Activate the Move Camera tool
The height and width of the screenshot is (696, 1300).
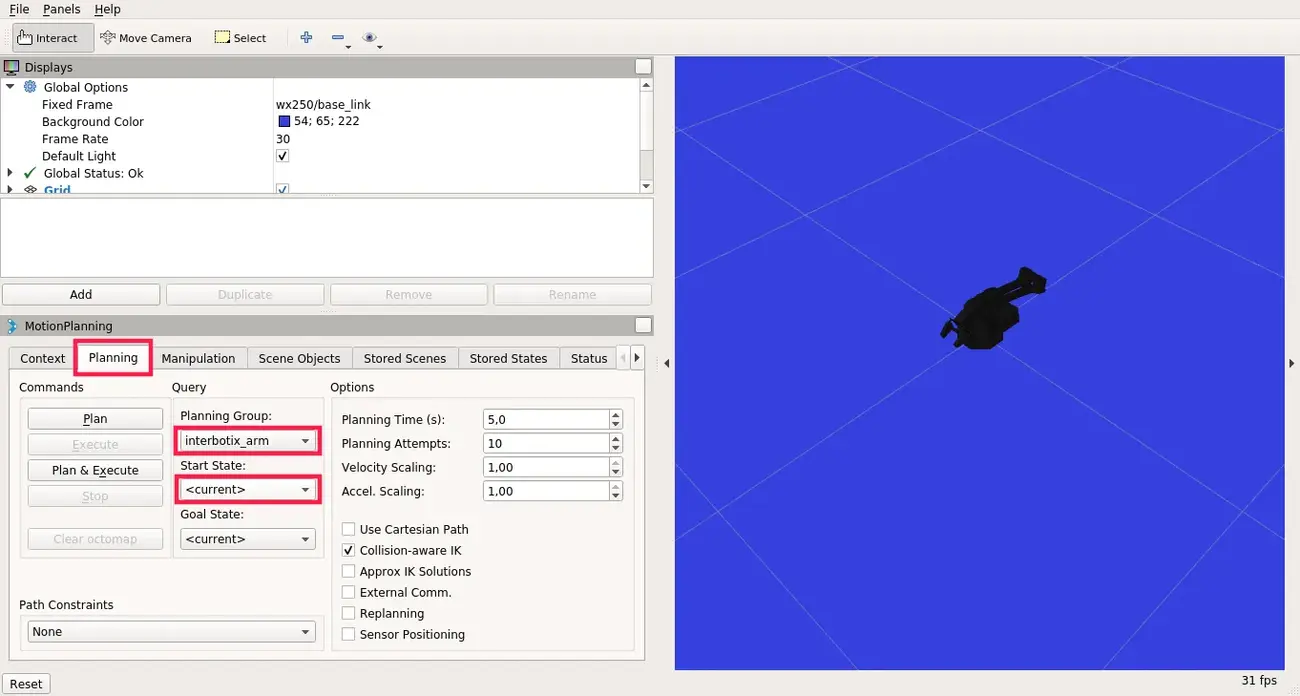pyautogui.click(x=146, y=37)
